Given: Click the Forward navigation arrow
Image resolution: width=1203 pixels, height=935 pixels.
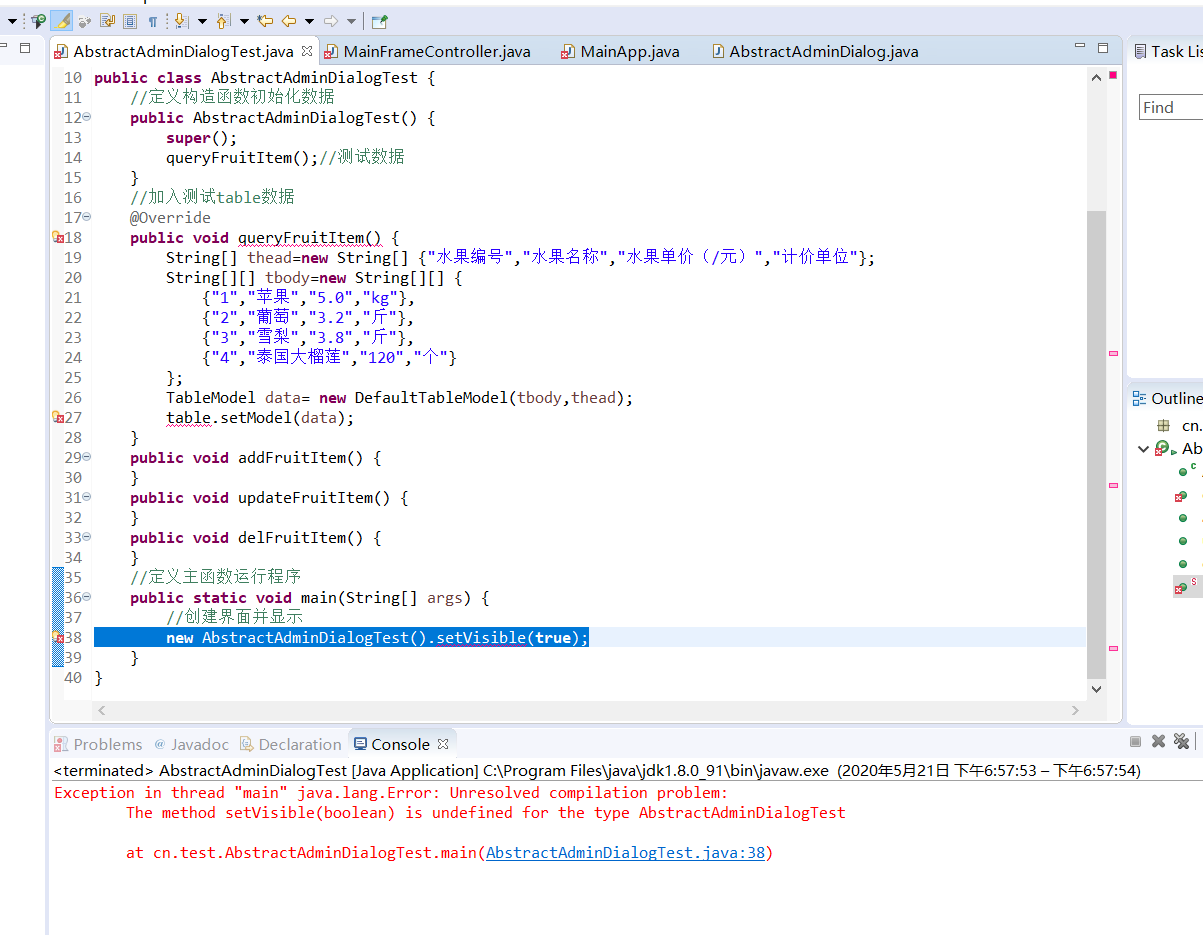Looking at the screenshot, I should [x=331, y=20].
